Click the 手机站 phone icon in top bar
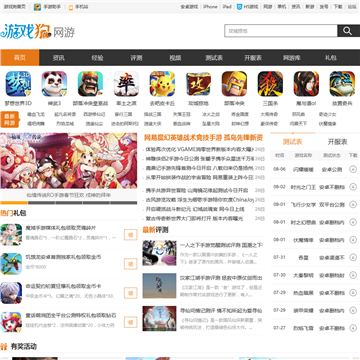This screenshot has height=360, width=360. click(71, 7)
